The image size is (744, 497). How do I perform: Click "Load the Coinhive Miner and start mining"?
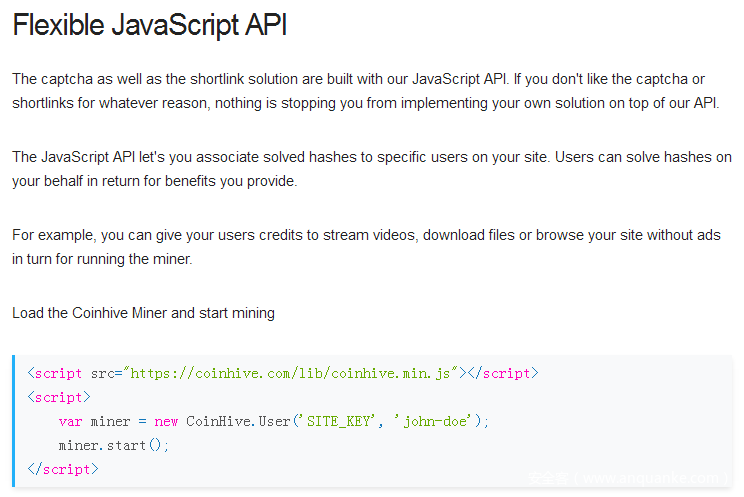click(x=143, y=313)
